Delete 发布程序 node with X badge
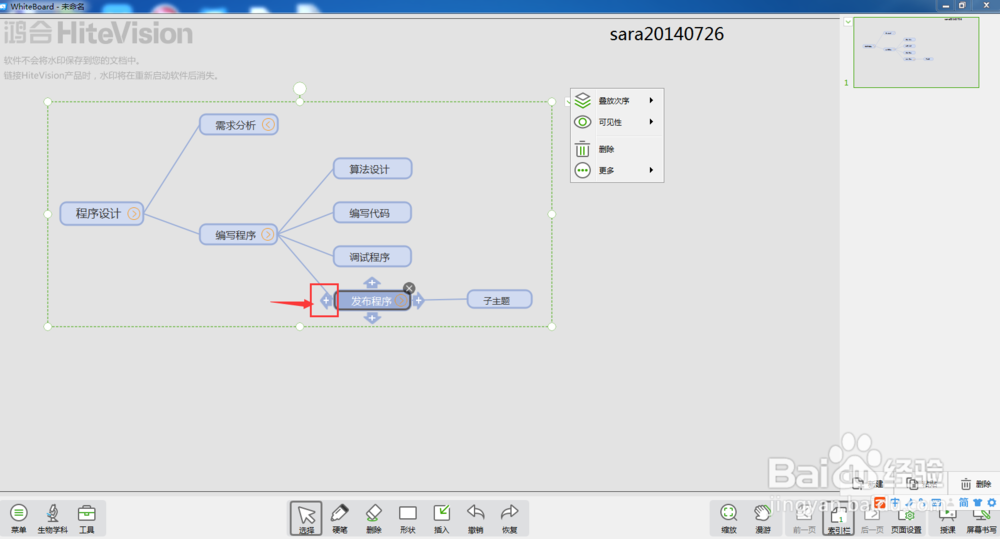The width and height of the screenshot is (1000, 539). 409,288
